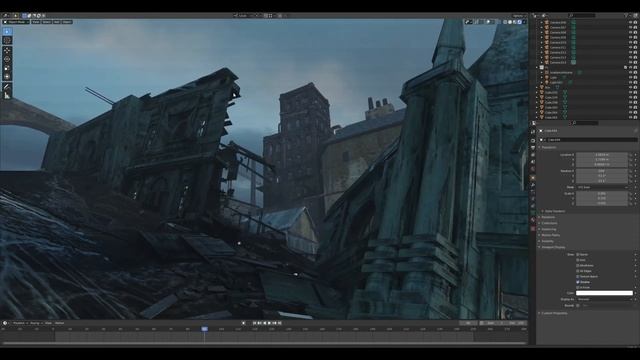Enable the All Edges checkbox
The width and height of the screenshot is (640, 360).
[578, 271]
